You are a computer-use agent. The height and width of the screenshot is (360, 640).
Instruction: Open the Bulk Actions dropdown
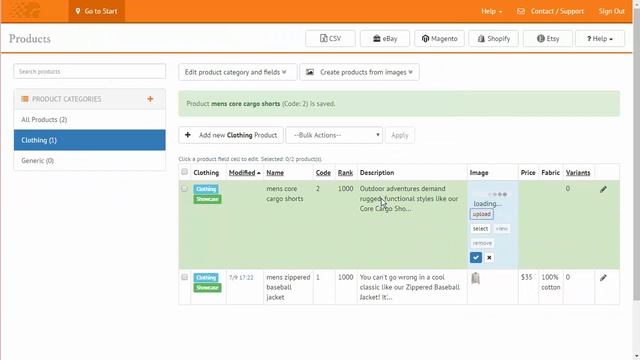pyautogui.click(x=334, y=135)
